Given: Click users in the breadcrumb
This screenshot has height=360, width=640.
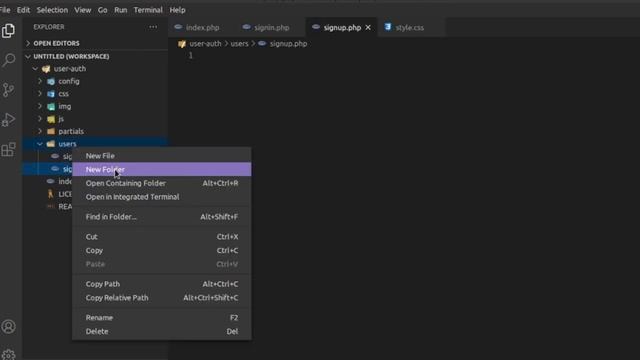Looking at the screenshot, I should pyautogui.click(x=240, y=44).
